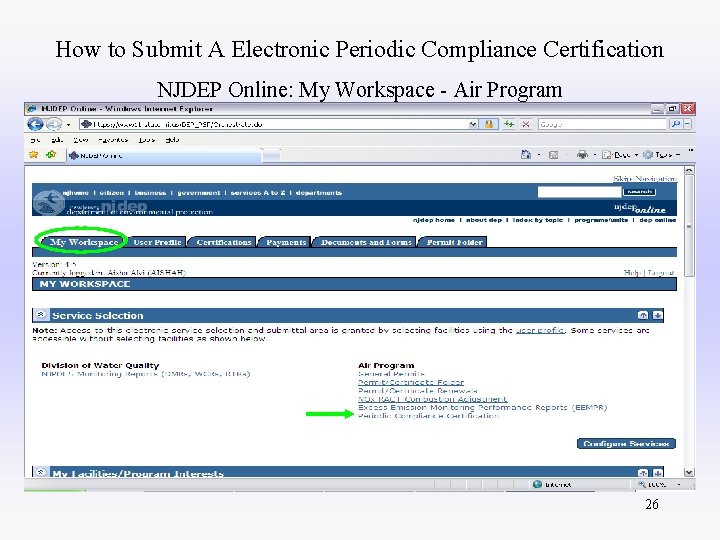This screenshot has width=720, height=540.
Task: Click the browser Forward arrow
Action: (x=54, y=124)
